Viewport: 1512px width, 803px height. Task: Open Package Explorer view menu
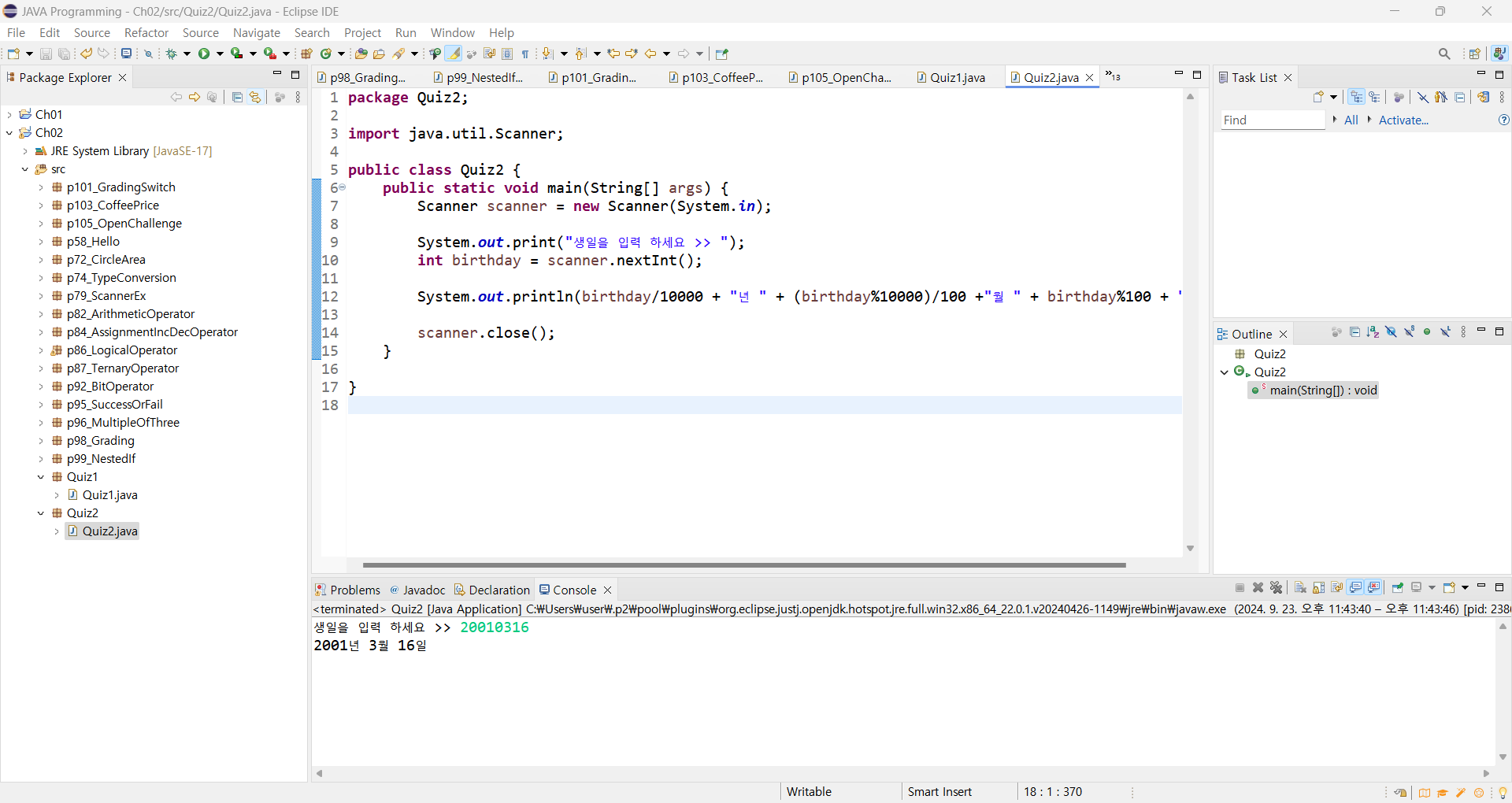298,97
